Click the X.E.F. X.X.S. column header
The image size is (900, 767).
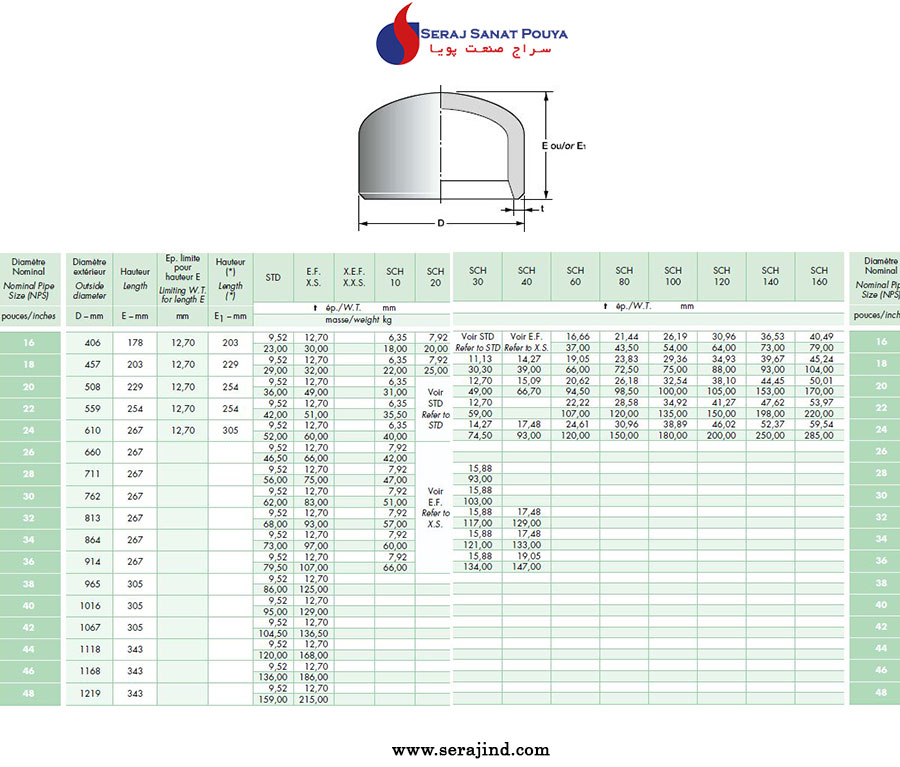pos(354,276)
